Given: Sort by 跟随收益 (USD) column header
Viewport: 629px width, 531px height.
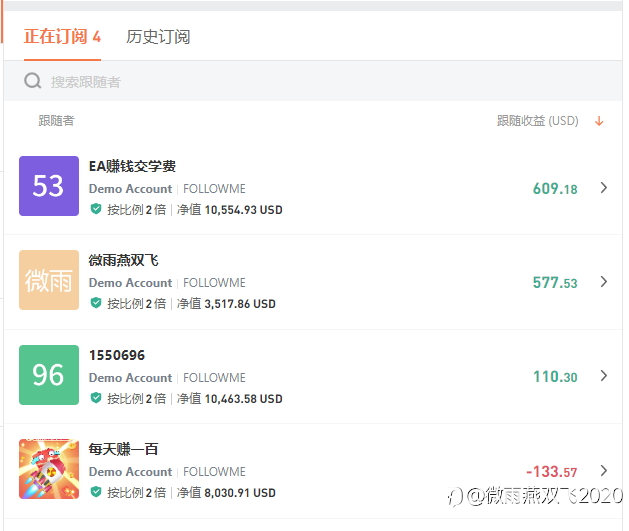Looking at the screenshot, I should click(538, 121).
